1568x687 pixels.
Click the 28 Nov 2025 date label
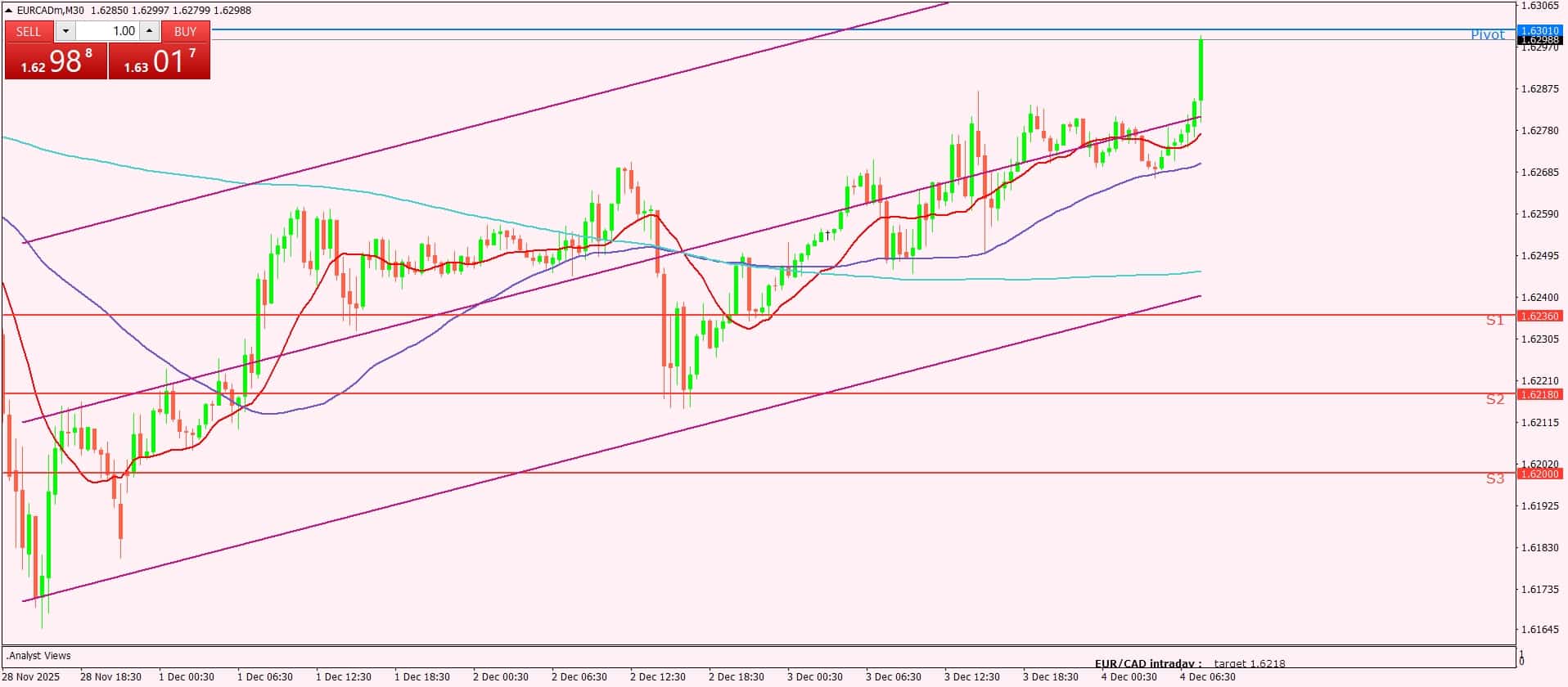tap(30, 676)
